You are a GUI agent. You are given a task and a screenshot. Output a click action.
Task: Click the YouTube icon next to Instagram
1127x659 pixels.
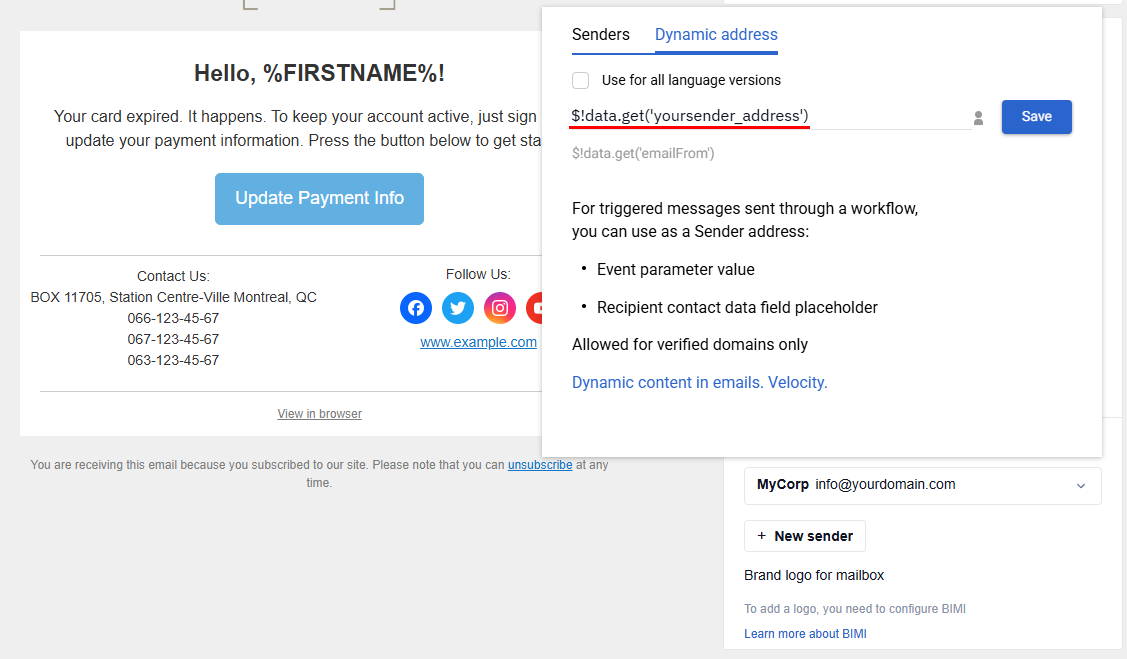540,308
